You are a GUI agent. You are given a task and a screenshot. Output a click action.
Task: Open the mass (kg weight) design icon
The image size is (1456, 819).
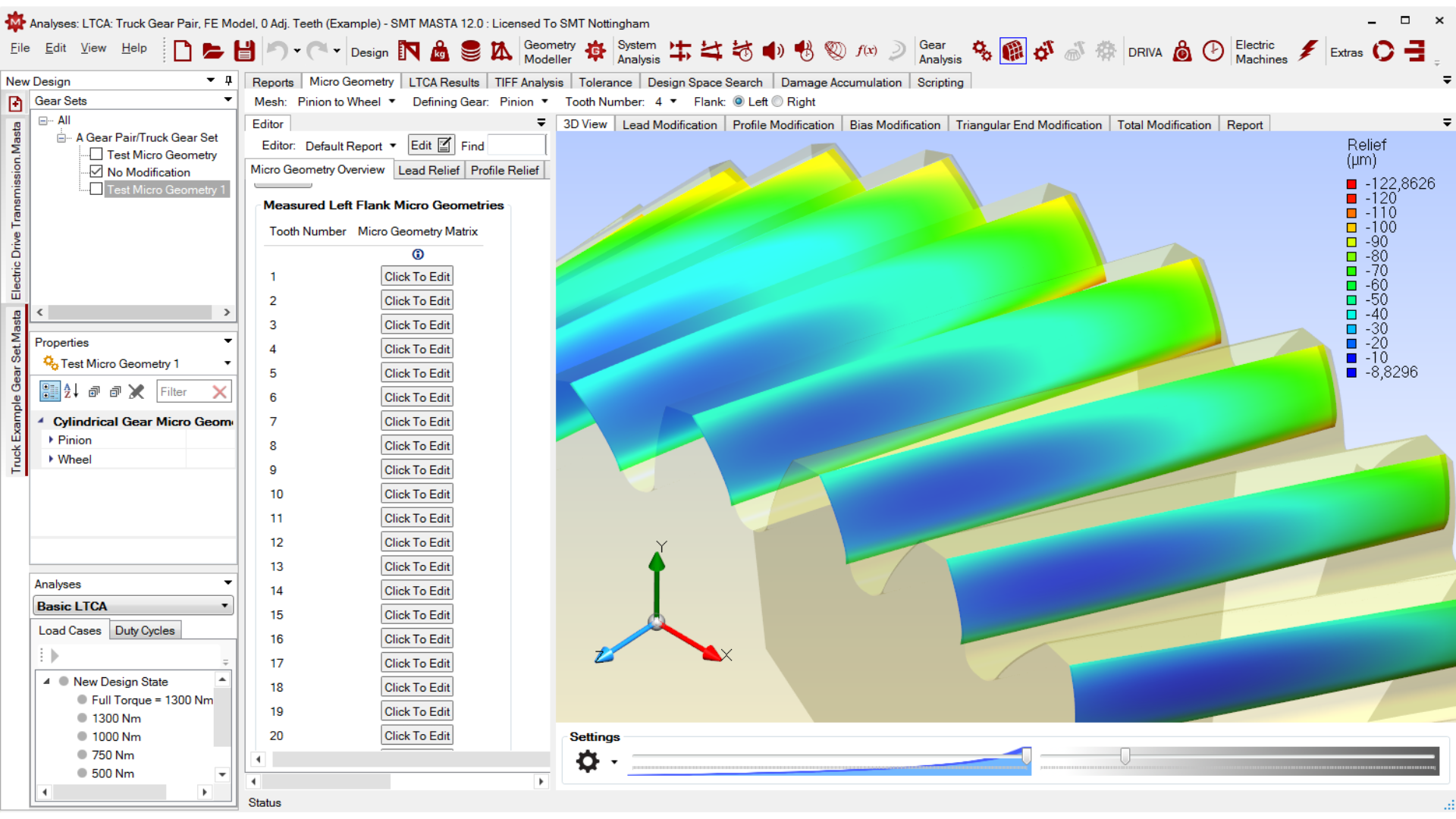tap(440, 52)
